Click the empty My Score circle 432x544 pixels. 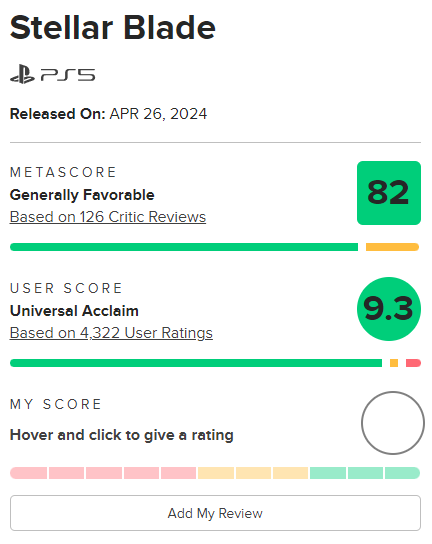point(392,423)
